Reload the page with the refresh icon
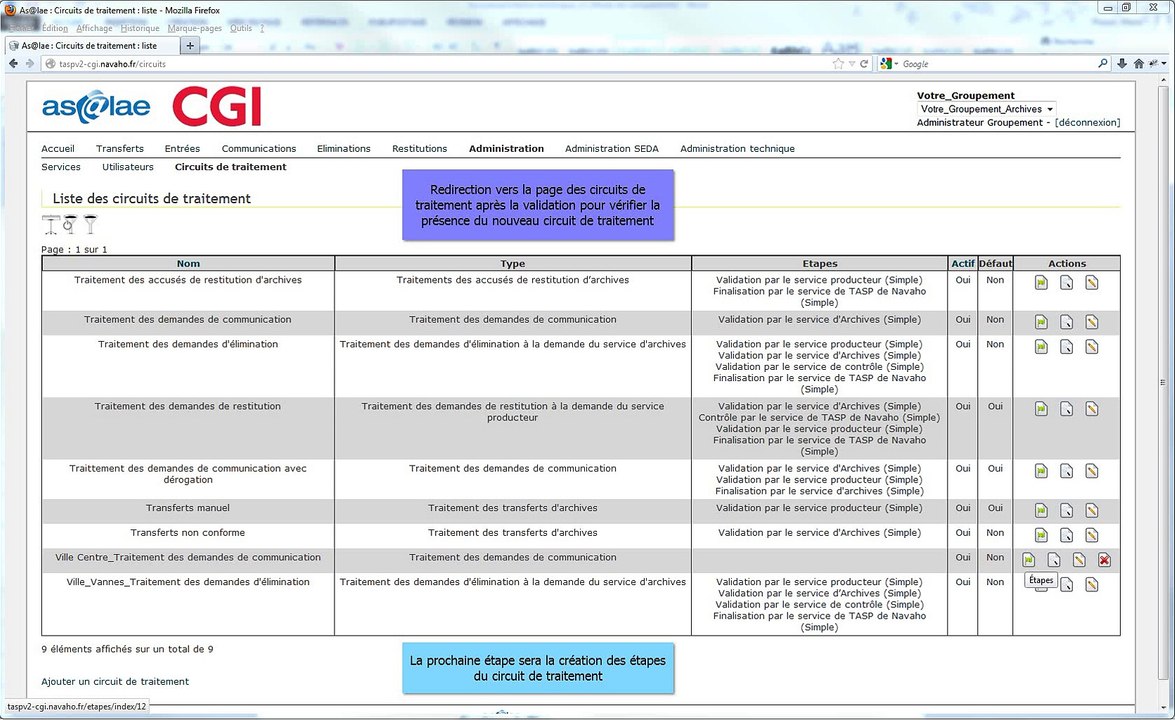 point(864,64)
